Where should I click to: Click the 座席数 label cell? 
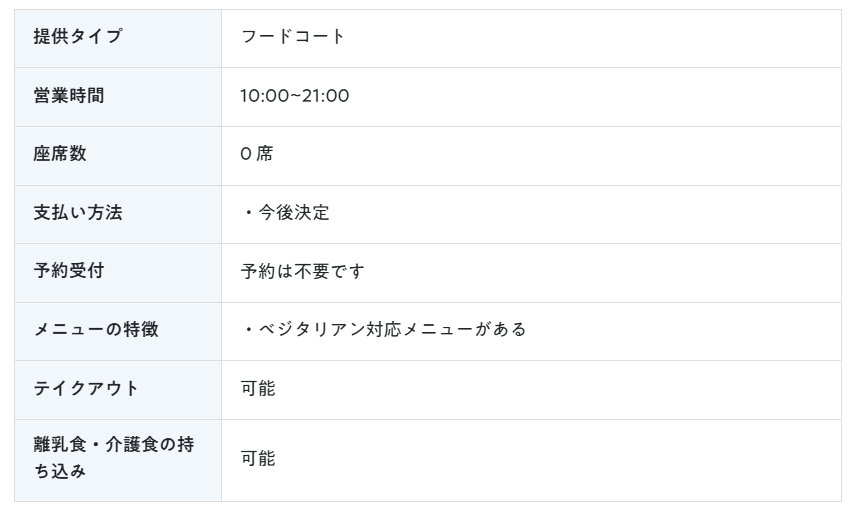tap(118, 156)
